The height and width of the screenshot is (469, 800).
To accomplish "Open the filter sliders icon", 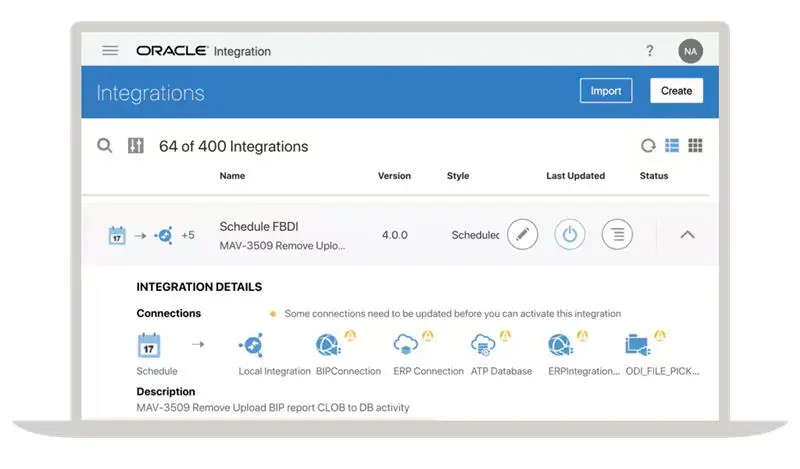I will (x=136, y=146).
